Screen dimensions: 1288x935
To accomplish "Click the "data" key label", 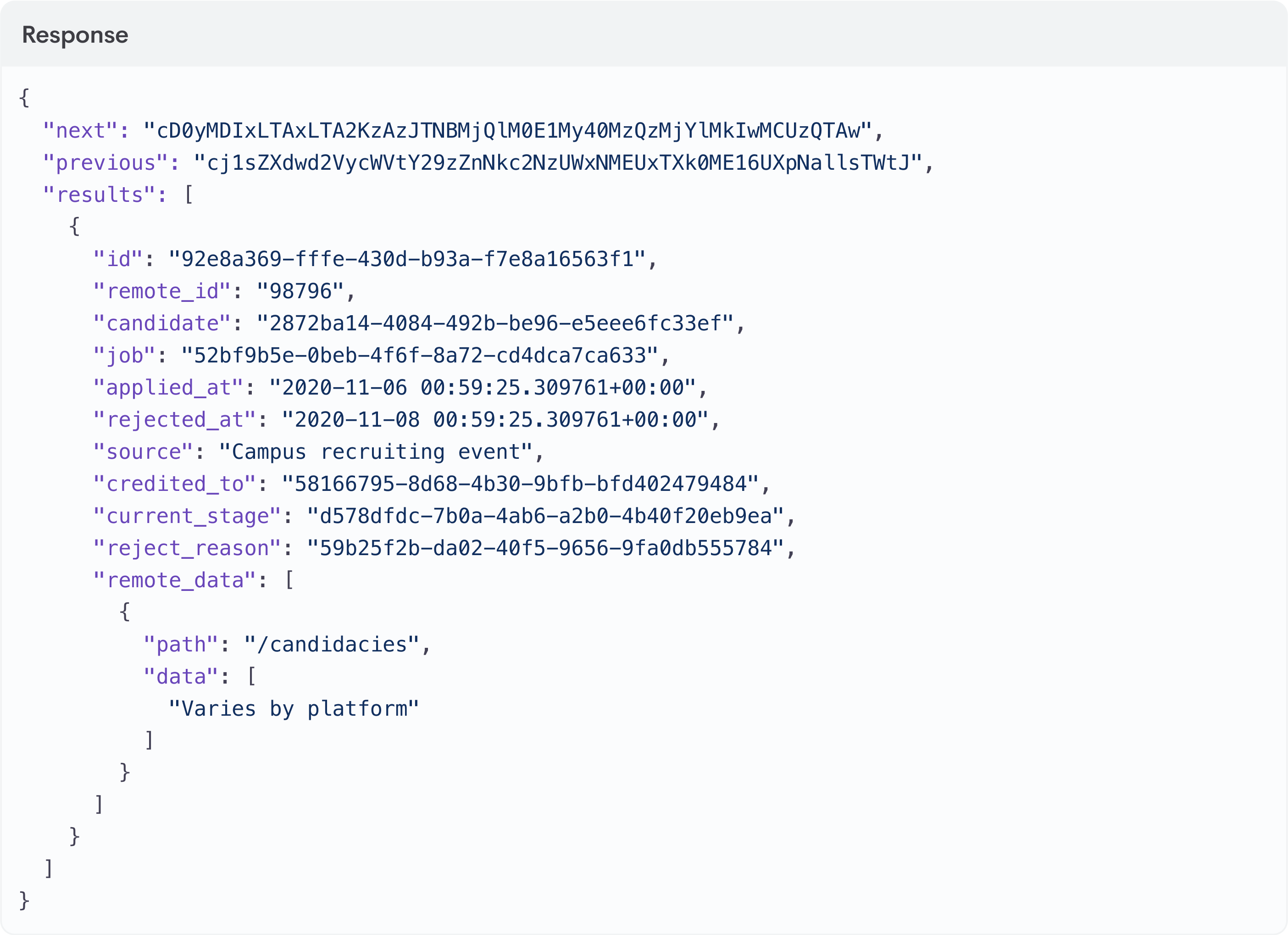I will pyautogui.click(x=181, y=677).
